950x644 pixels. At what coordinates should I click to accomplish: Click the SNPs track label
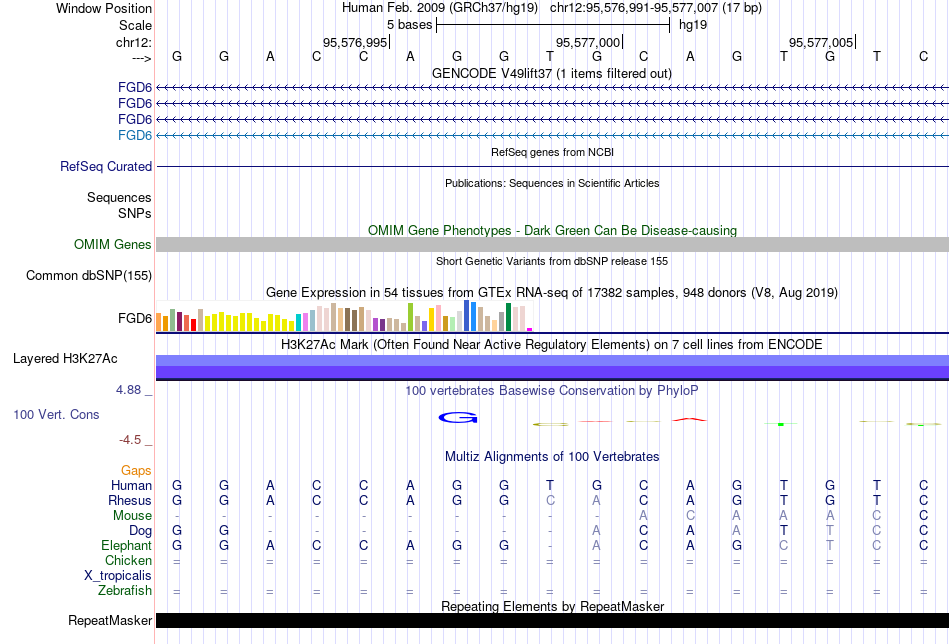pos(135,213)
